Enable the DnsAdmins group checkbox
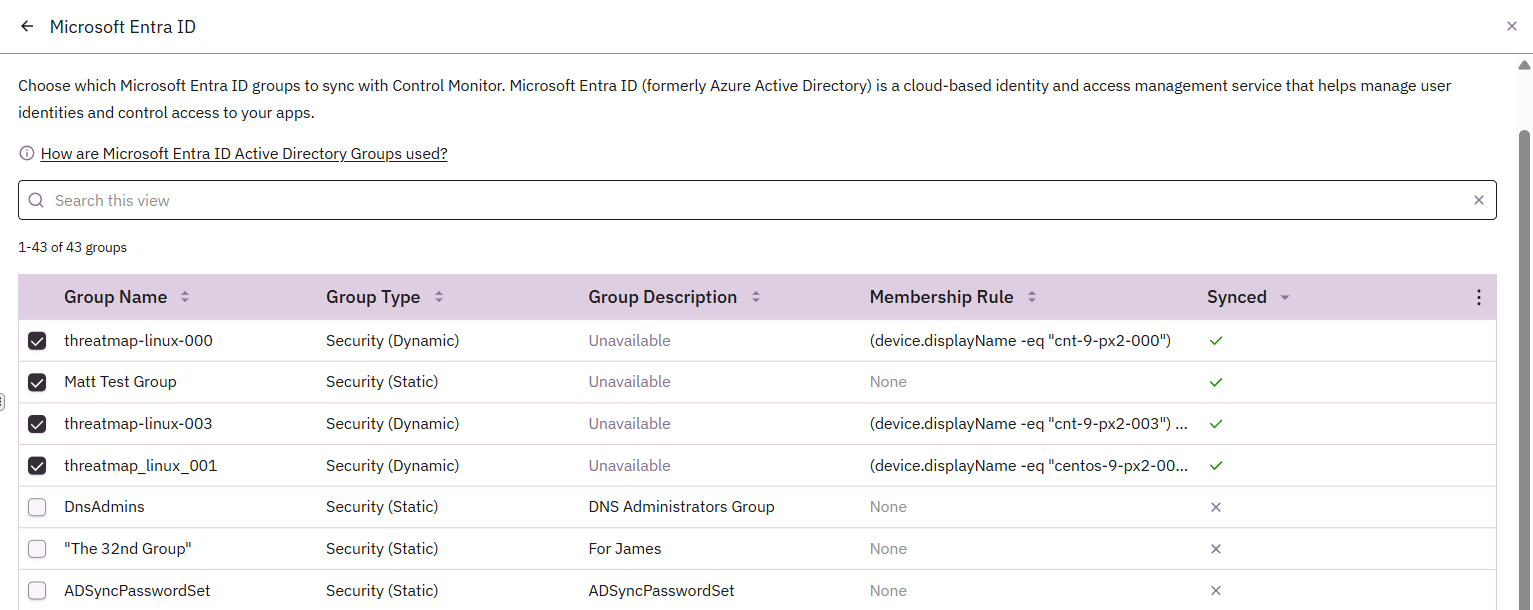The image size is (1533, 610). 37,507
